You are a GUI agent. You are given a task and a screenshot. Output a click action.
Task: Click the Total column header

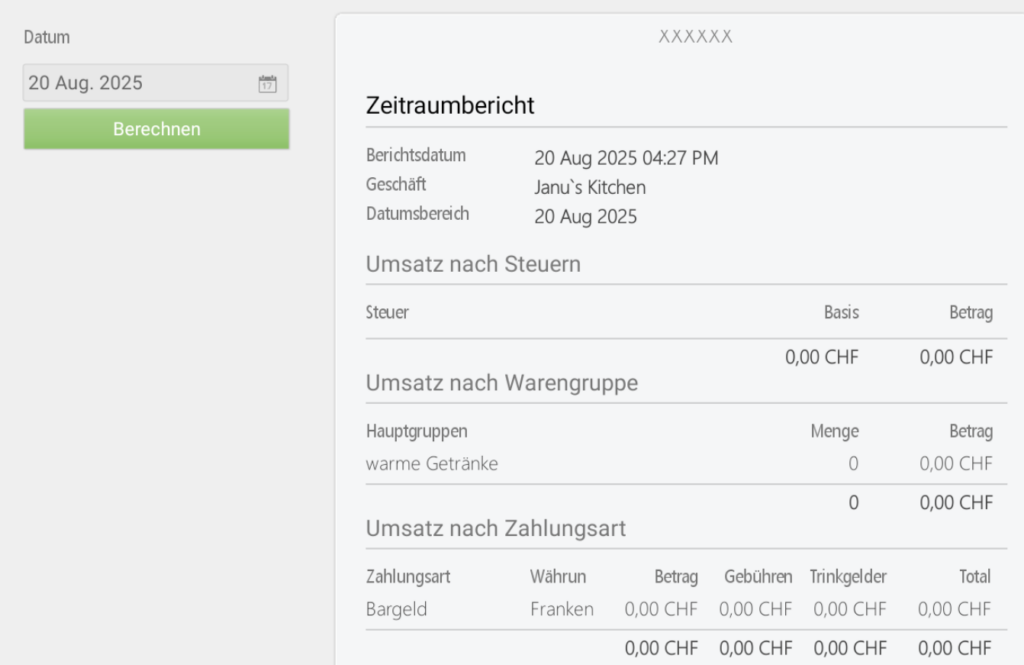pyautogui.click(x=975, y=577)
